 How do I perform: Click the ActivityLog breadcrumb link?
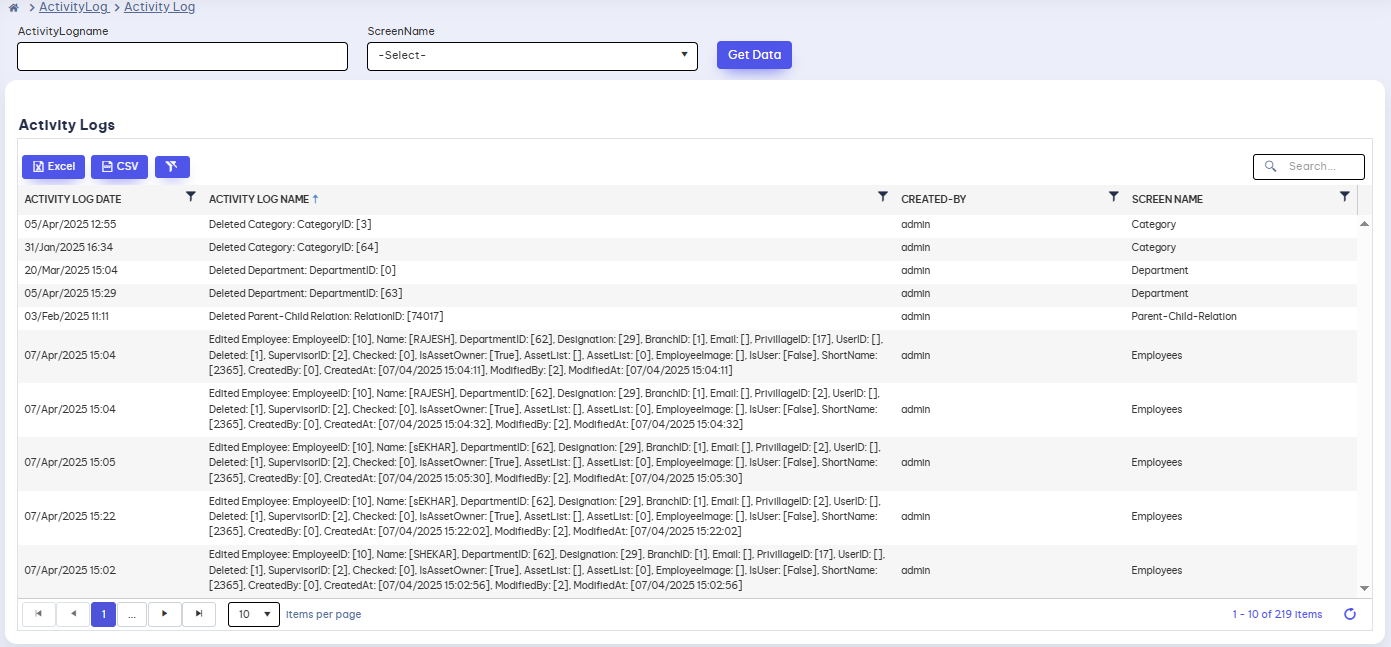[73, 8]
